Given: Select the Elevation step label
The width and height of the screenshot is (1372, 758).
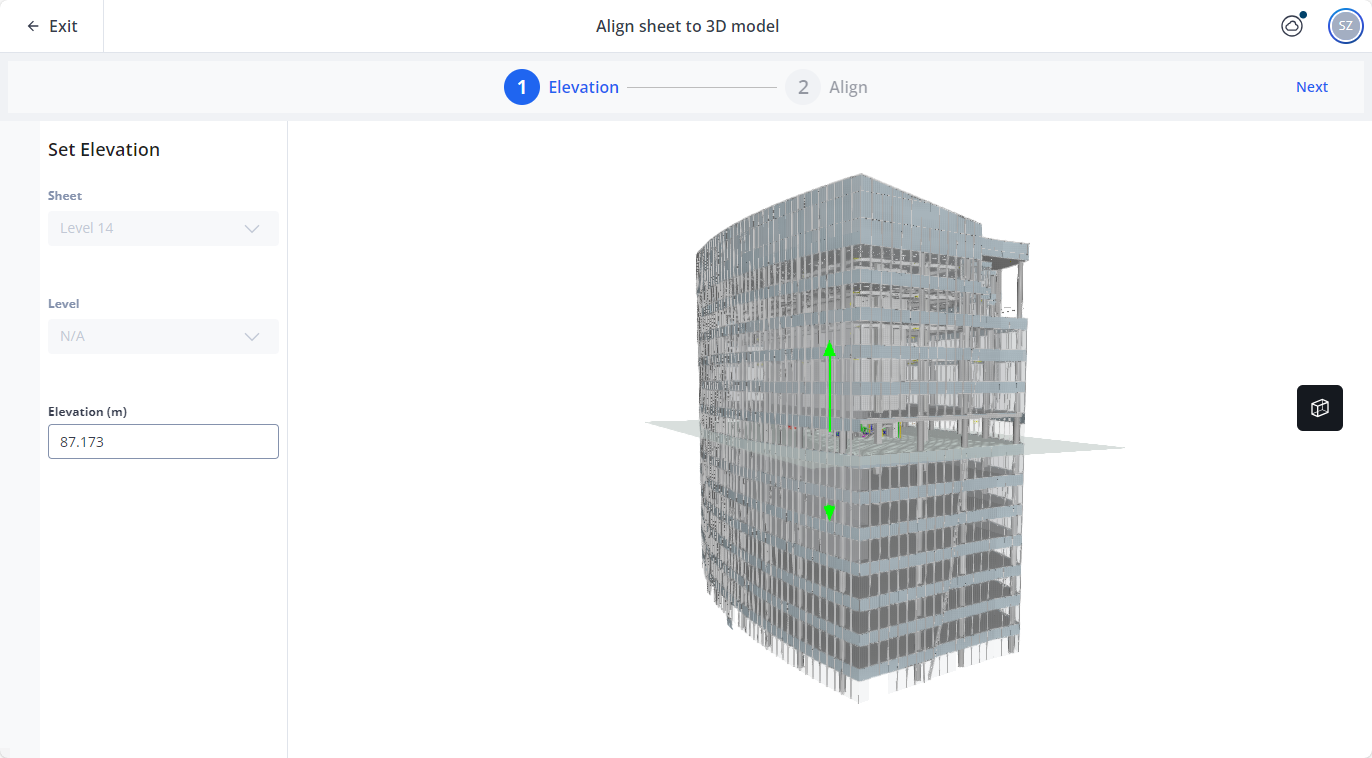Looking at the screenshot, I should click(x=583, y=87).
